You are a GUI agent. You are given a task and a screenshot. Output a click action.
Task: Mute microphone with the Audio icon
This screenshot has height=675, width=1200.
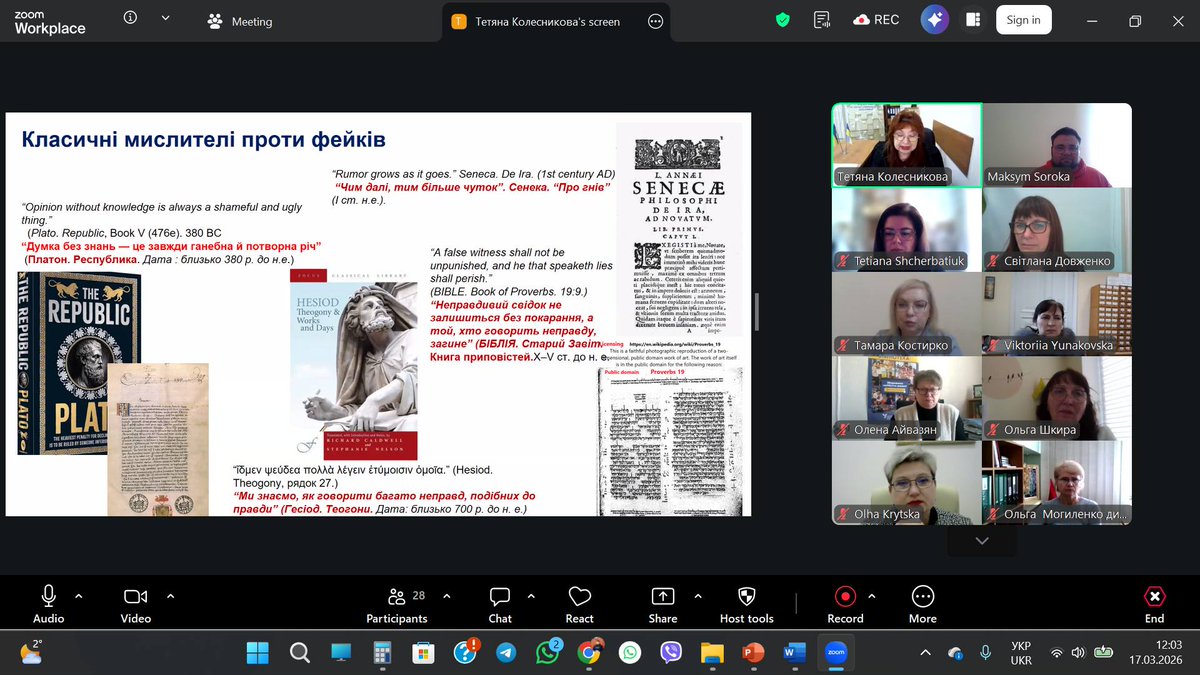coord(48,604)
